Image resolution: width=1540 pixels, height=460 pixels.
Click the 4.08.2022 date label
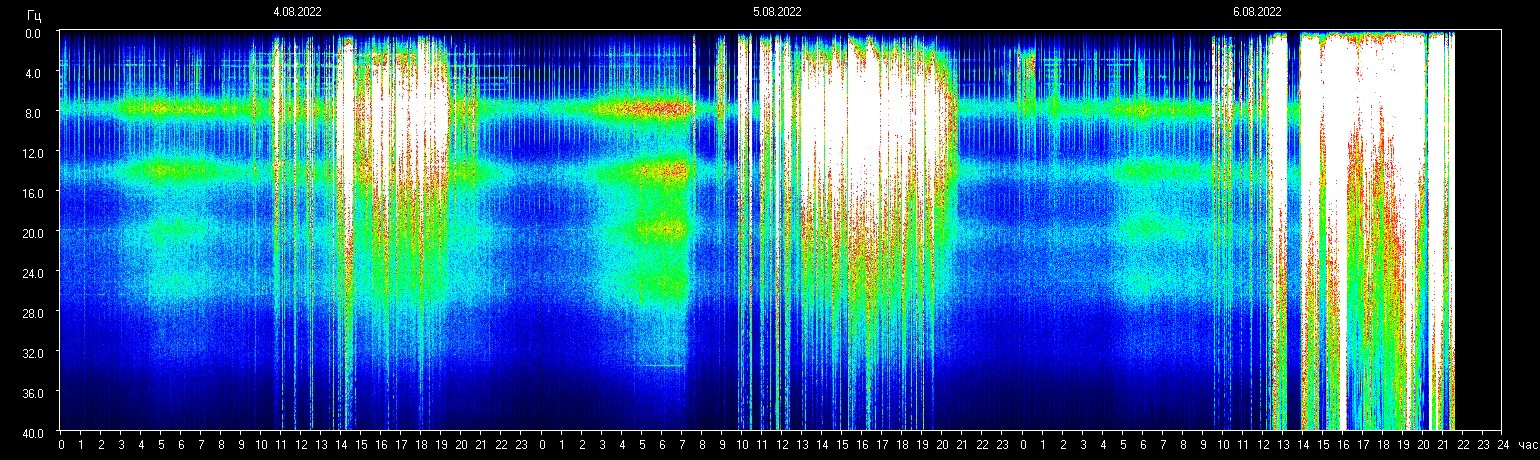297,12
